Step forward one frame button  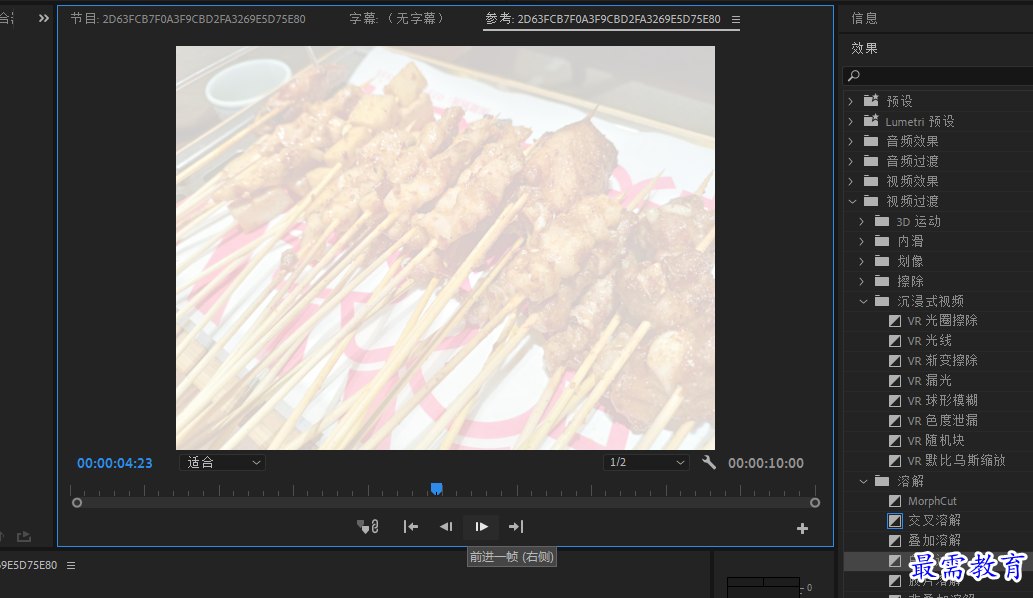[482, 526]
